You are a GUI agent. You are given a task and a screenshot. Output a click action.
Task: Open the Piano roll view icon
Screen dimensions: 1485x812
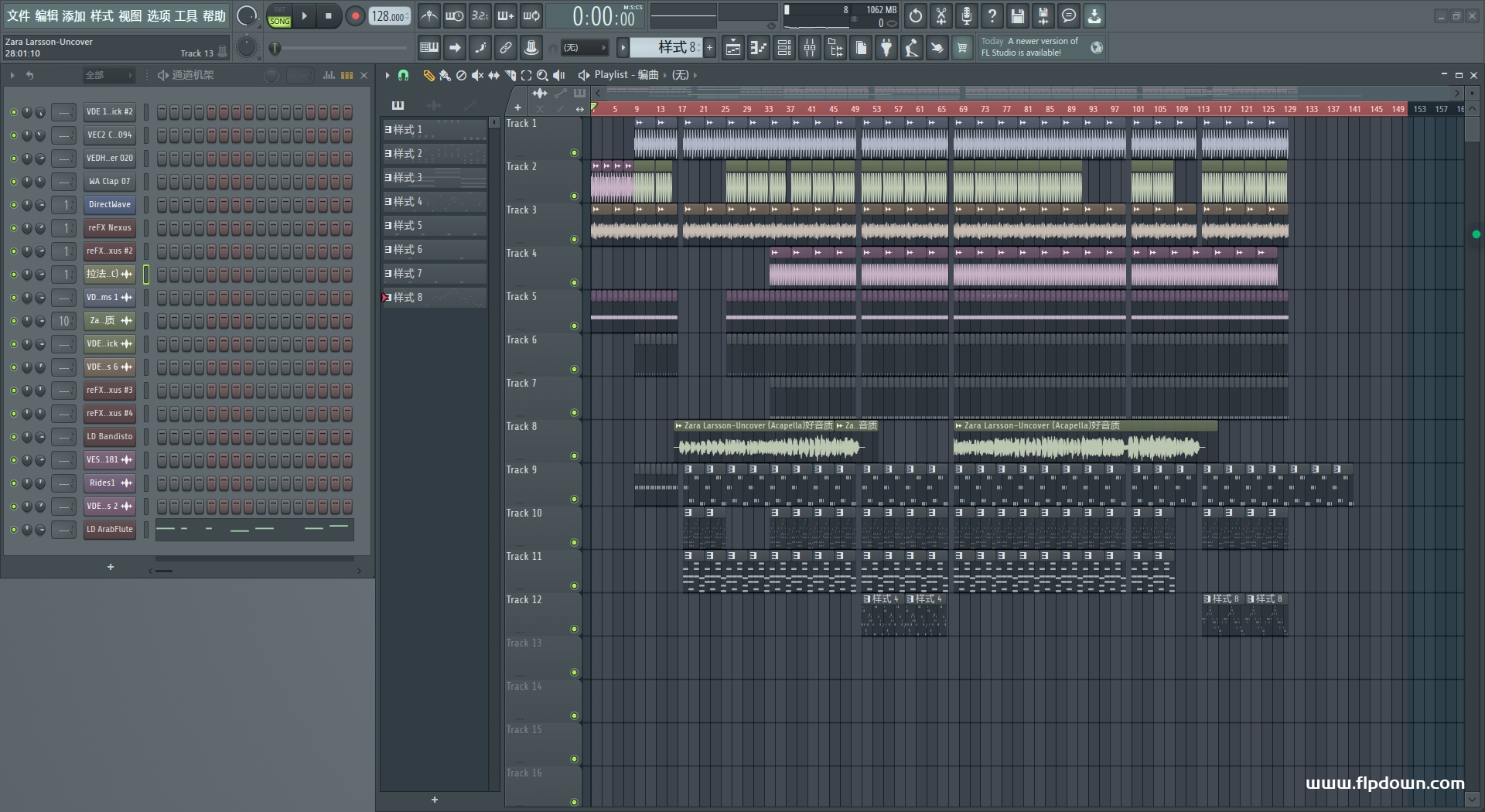tap(759, 48)
